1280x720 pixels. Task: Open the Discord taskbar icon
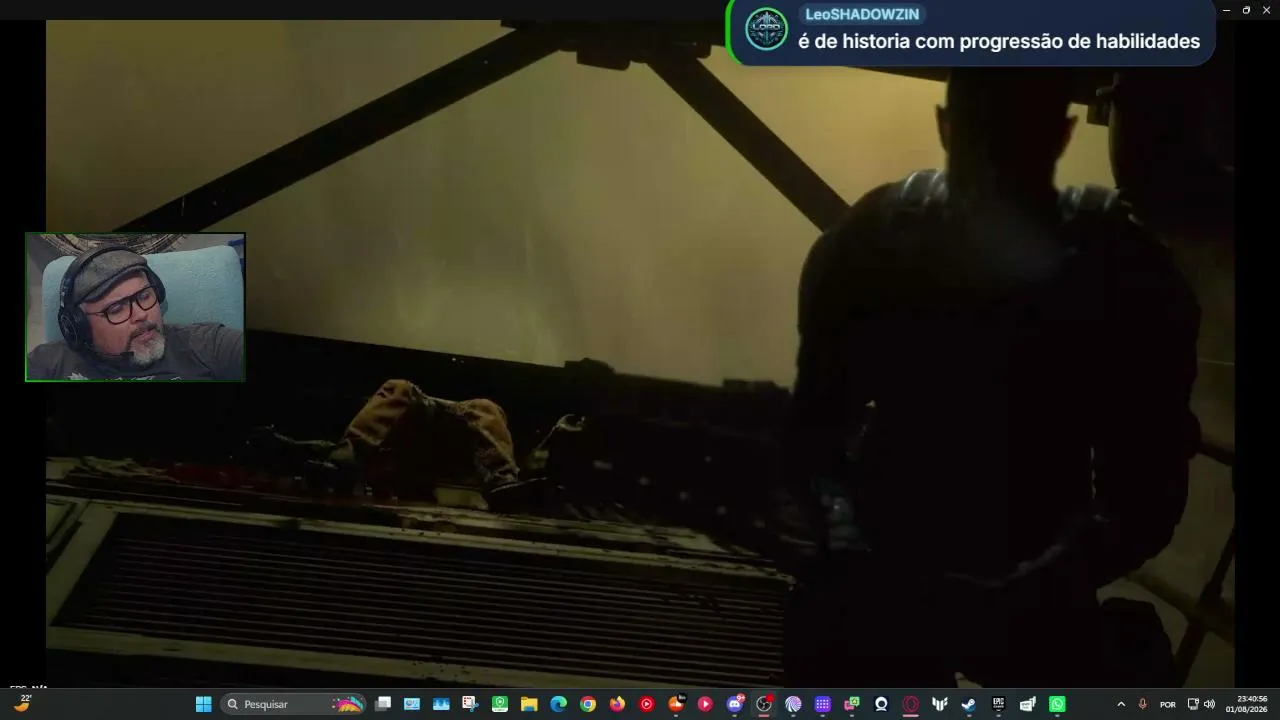[735, 704]
